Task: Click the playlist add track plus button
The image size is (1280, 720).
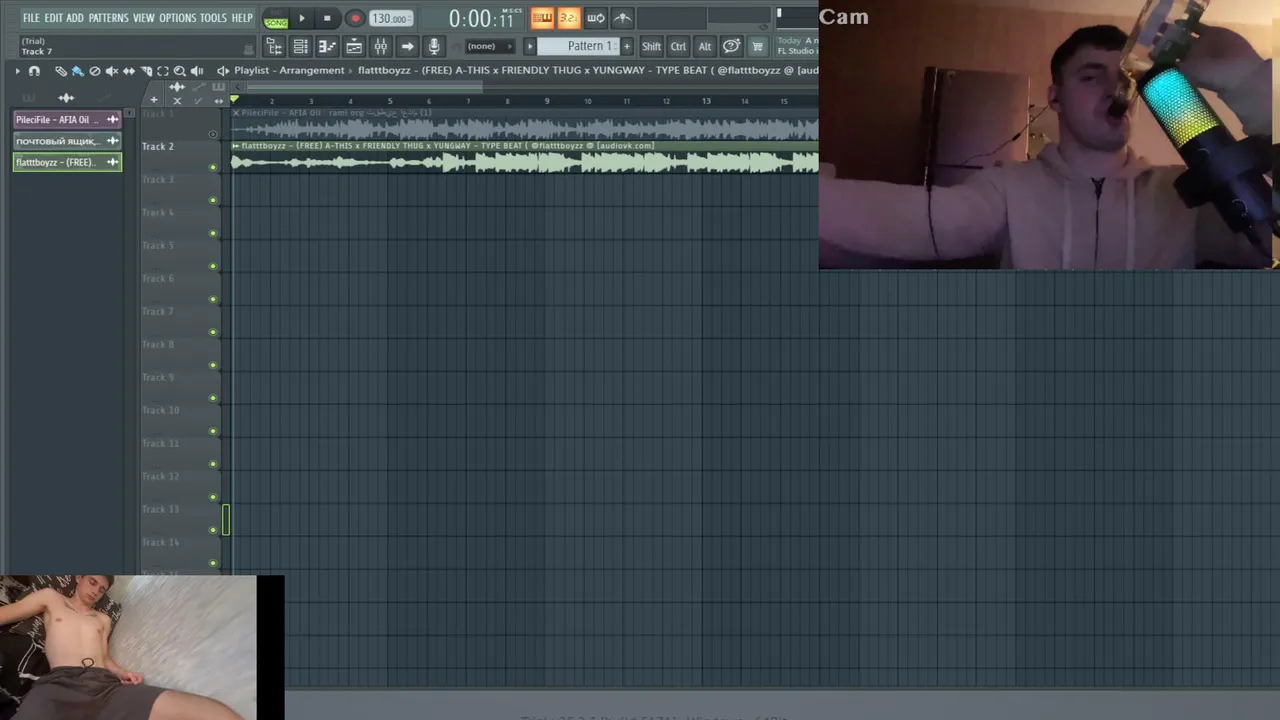Action: point(153,100)
